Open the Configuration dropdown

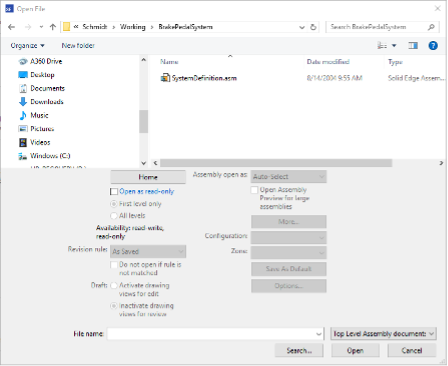(289, 238)
